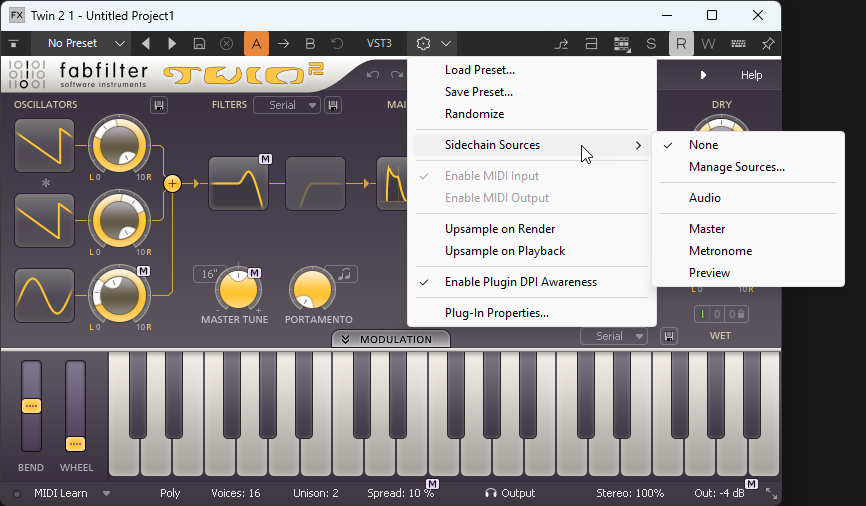
Task: Toggle the W automation write button
Action: click(x=708, y=44)
